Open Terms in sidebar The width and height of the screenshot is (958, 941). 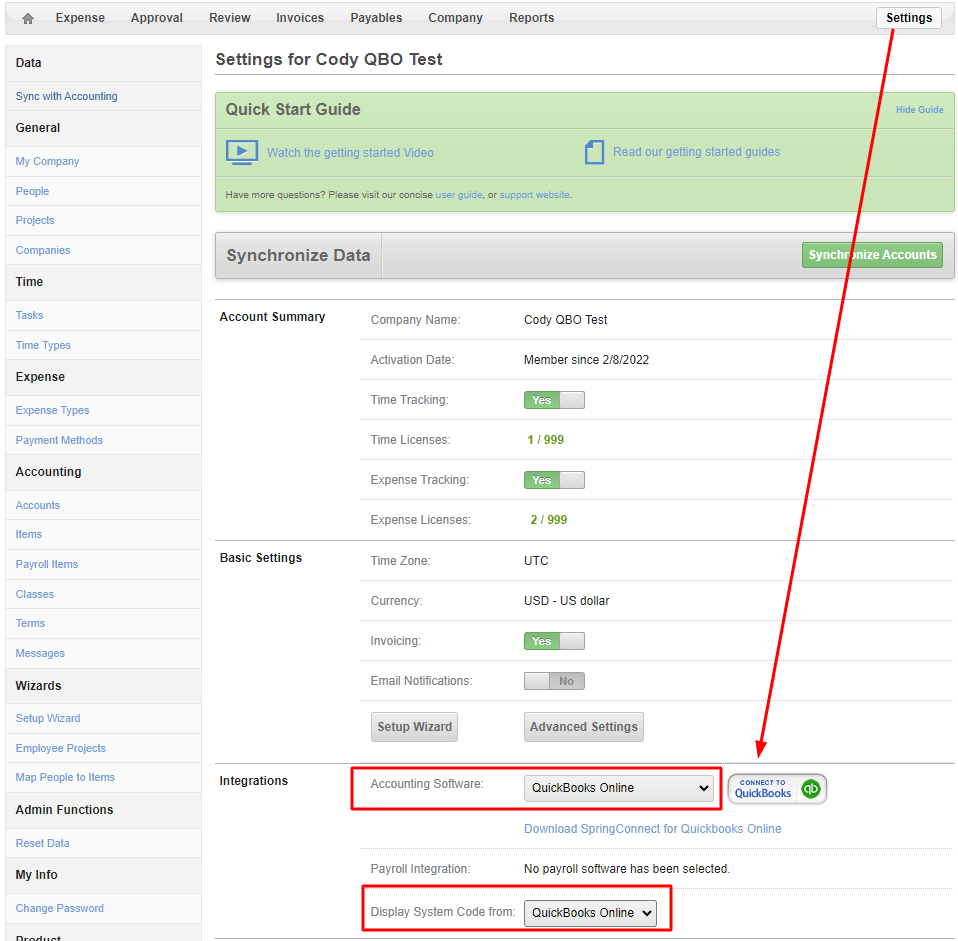[31, 623]
